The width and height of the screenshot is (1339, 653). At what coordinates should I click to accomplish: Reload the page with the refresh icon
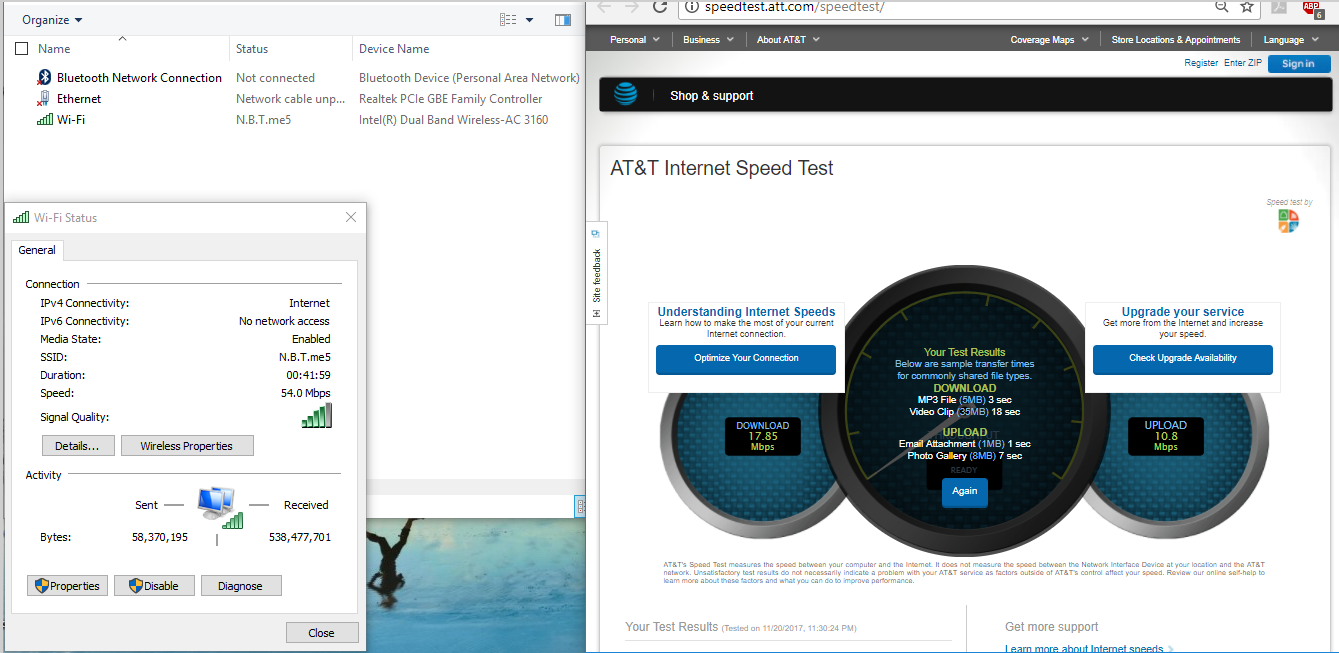pos(660,6)
